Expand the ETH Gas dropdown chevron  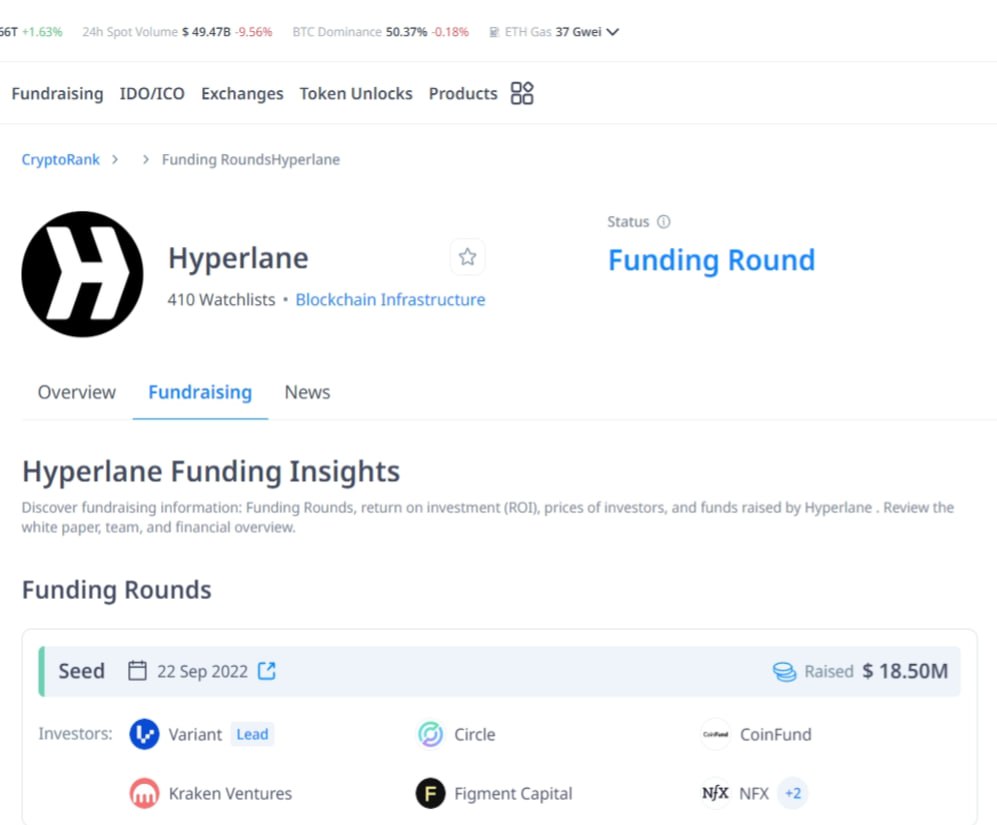pyautogui.click(x=612, y=32)
